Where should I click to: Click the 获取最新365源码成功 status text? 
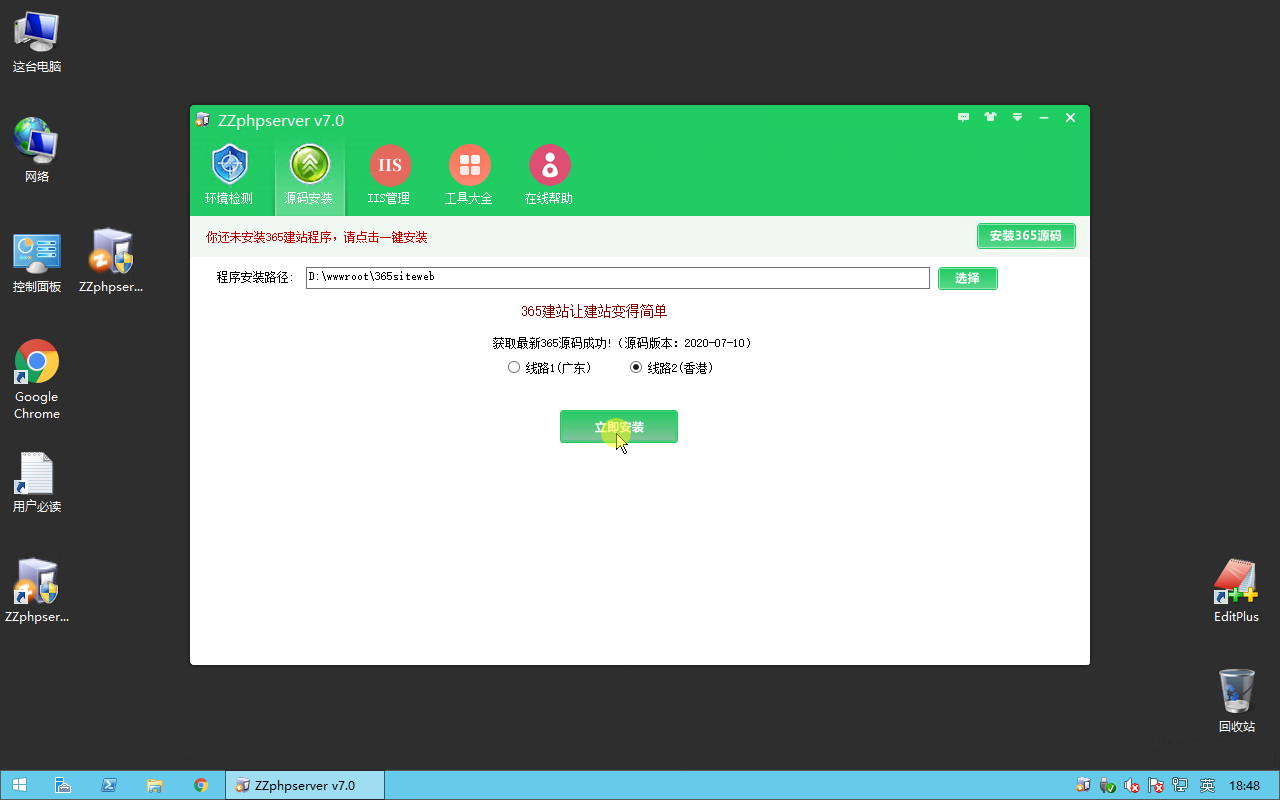pyautogui.click(x=621, y=343)
